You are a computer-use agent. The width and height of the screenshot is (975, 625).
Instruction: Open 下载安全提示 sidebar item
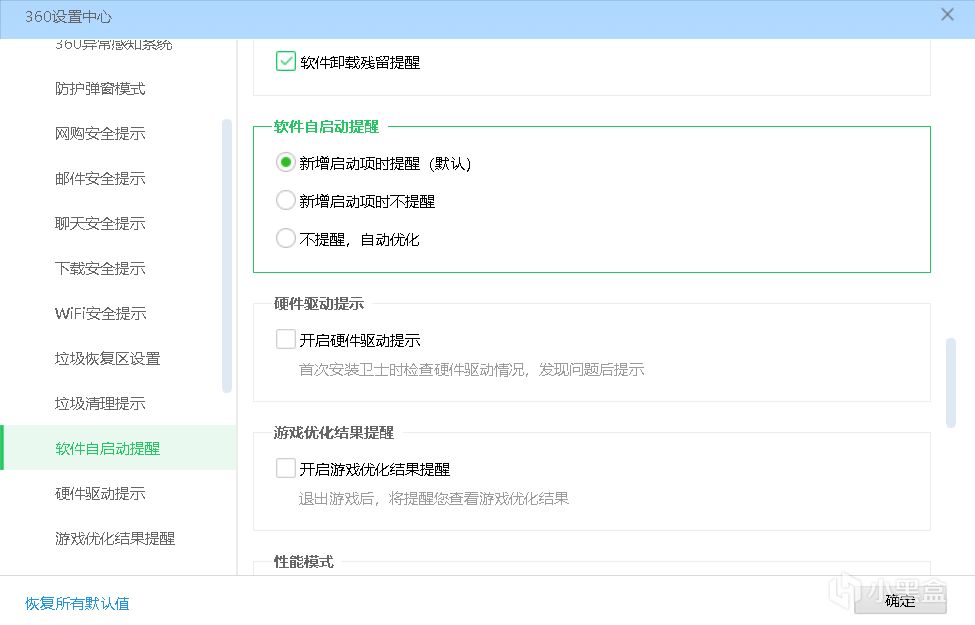[x=100, y=269]
